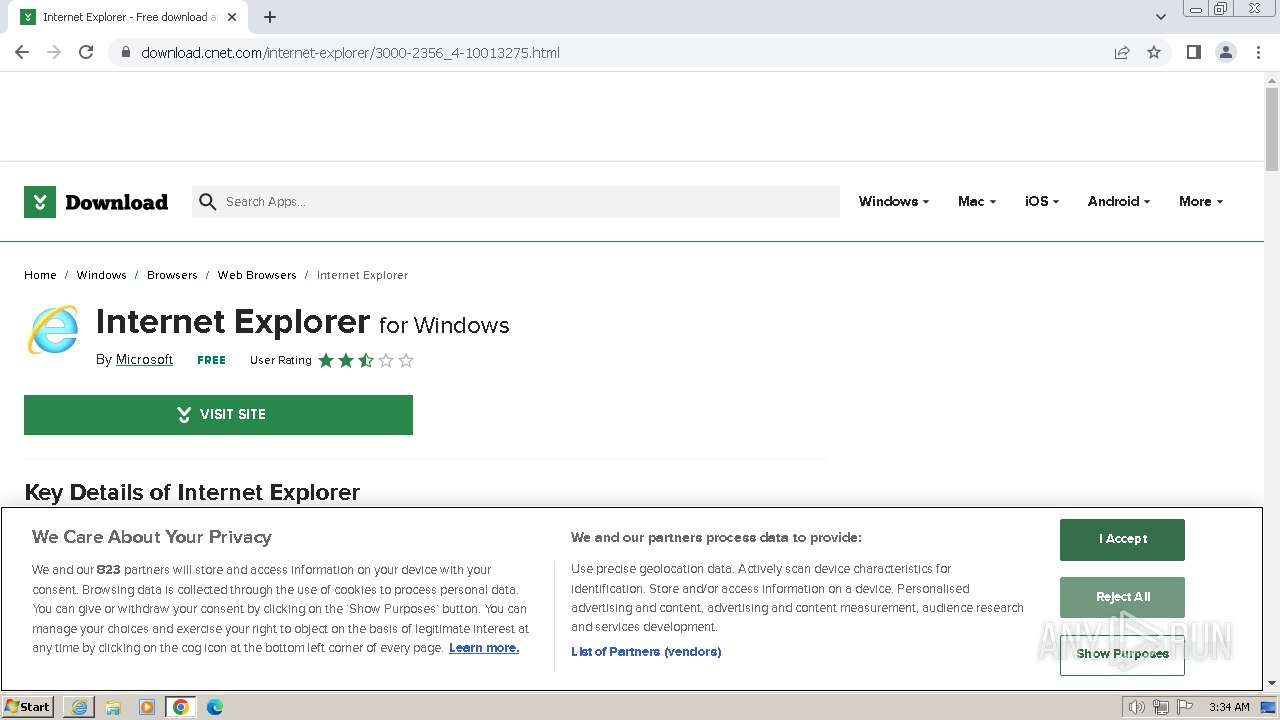Click the Internet Explorer app icon
The image size is (1280, 720).
53,330
